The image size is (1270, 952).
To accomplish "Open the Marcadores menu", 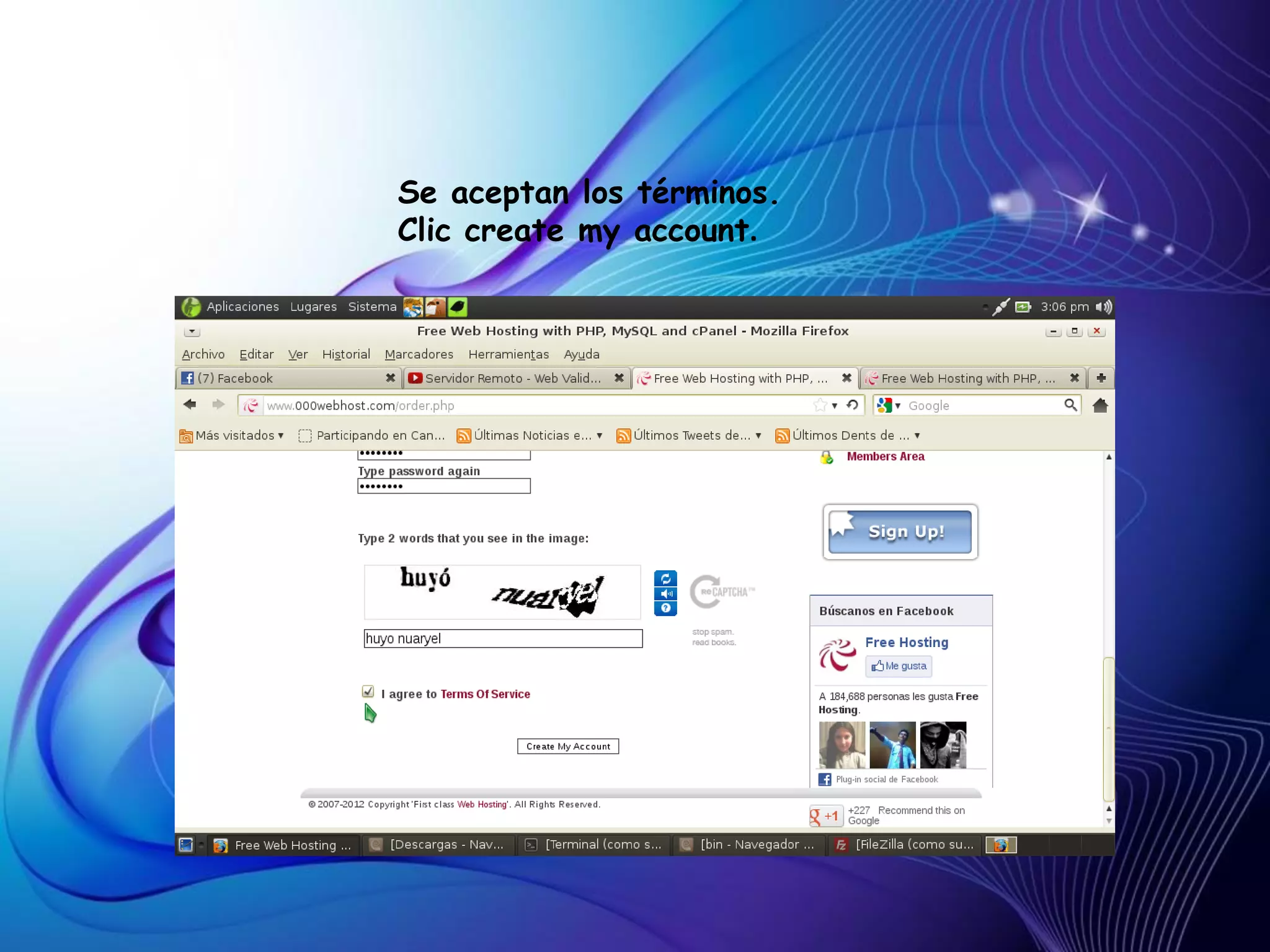I will pyautogui.click(x=419, y=355).
